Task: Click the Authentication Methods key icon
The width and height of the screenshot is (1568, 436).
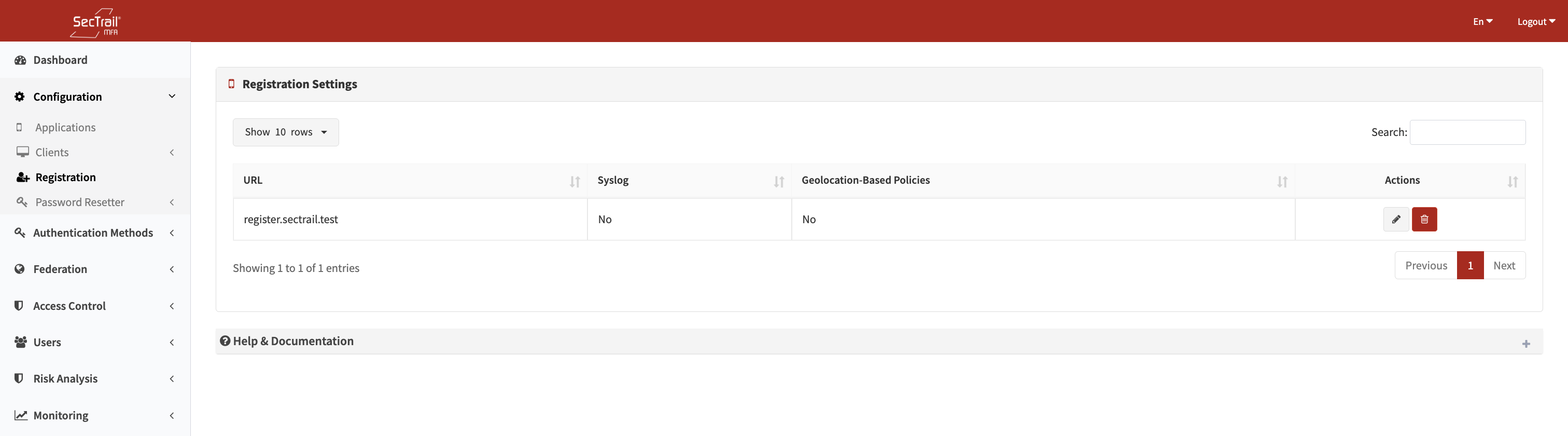Action: (x=20, y=233)
